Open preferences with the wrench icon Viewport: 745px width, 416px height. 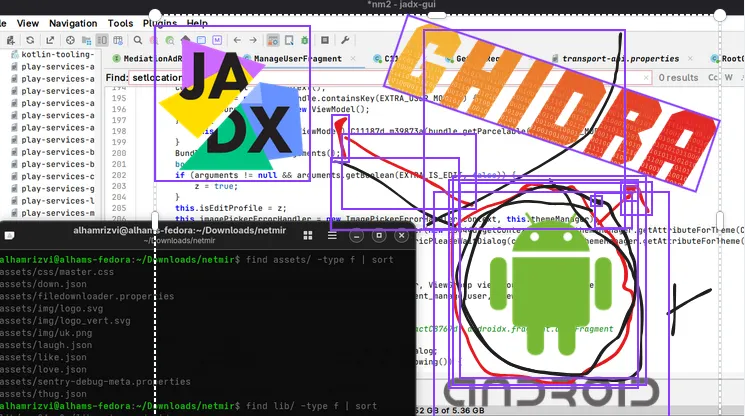coord(345,40)
